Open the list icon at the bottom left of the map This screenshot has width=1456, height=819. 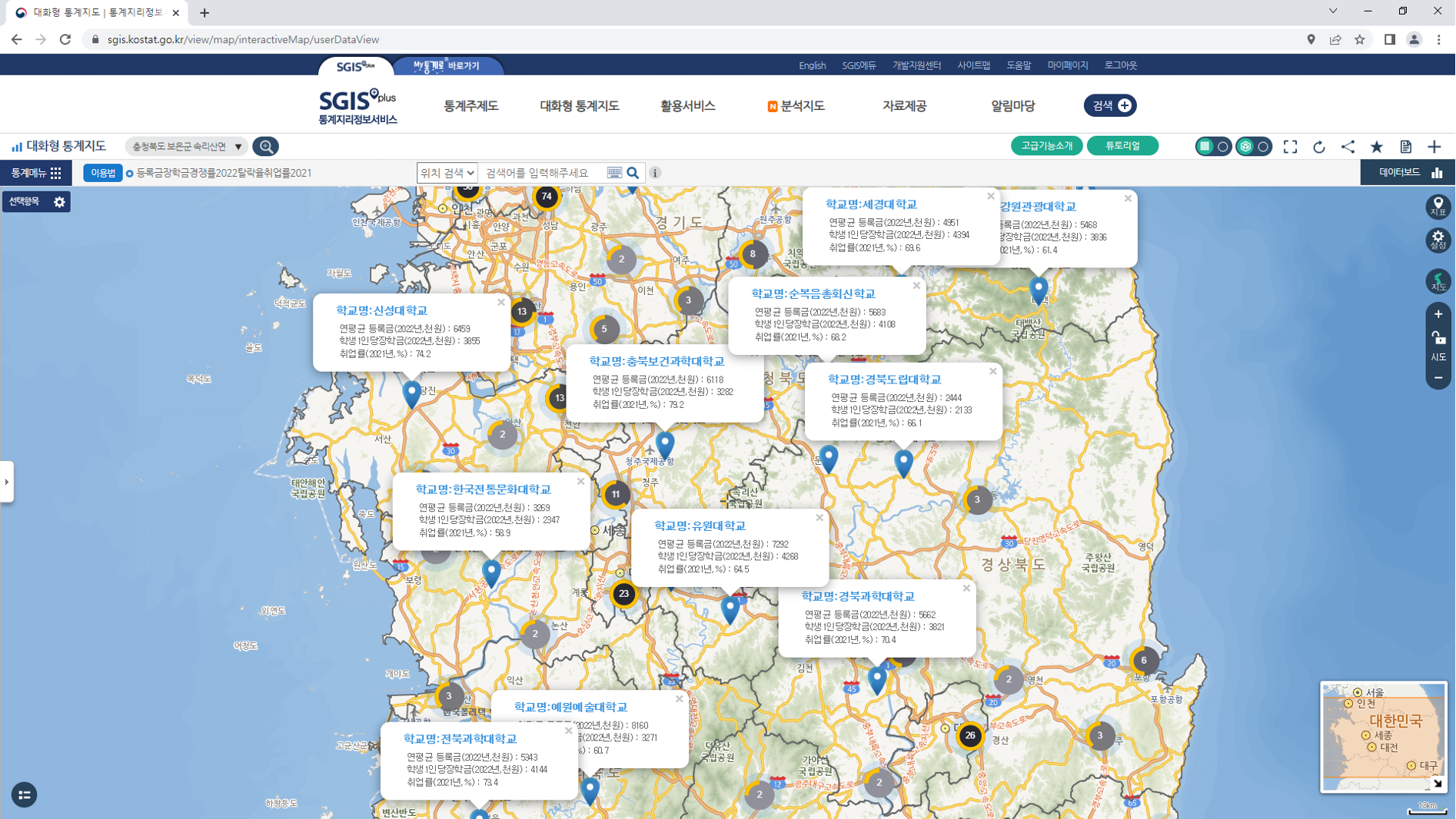[x=25, y=794]
